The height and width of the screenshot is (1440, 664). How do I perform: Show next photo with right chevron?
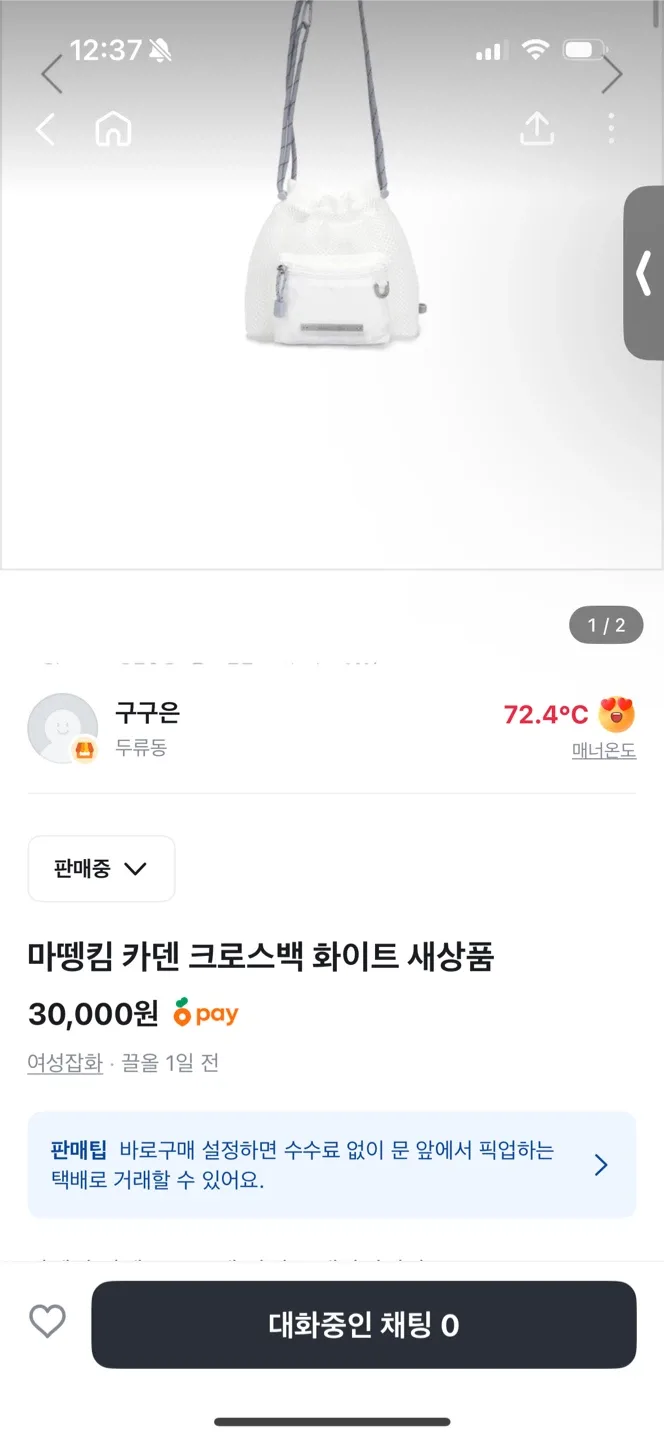click(x=611, y=74)
